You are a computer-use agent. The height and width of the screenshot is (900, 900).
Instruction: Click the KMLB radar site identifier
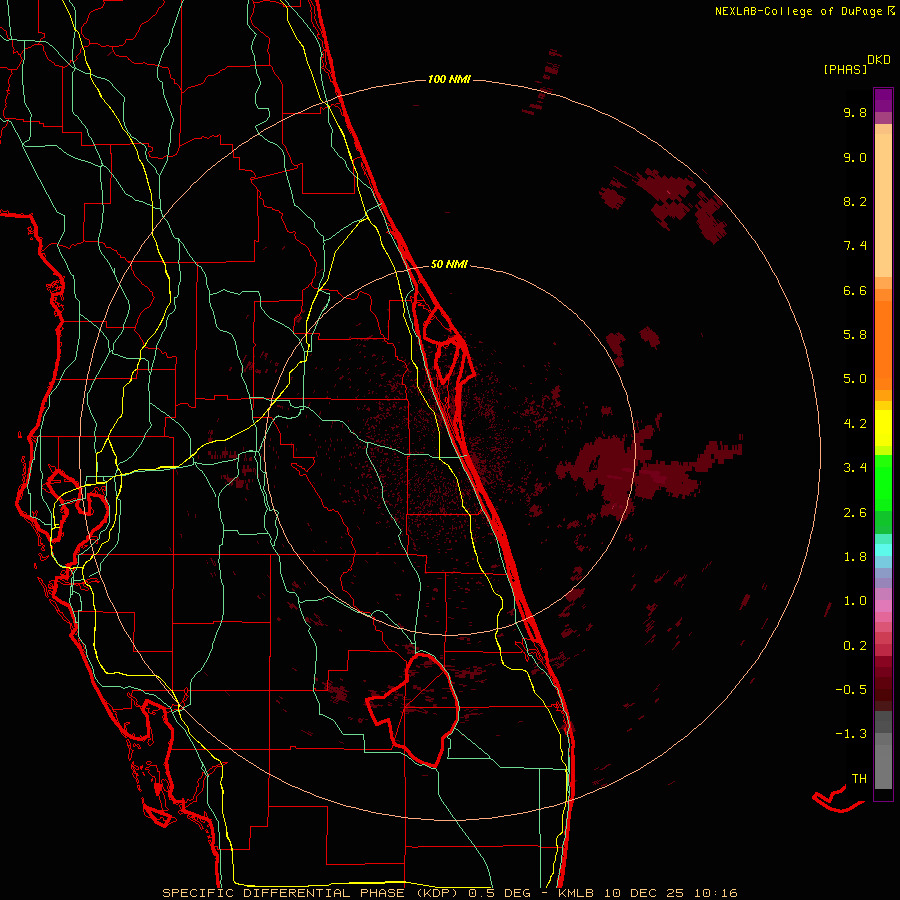pyautogui.click(x=576, y=893)
